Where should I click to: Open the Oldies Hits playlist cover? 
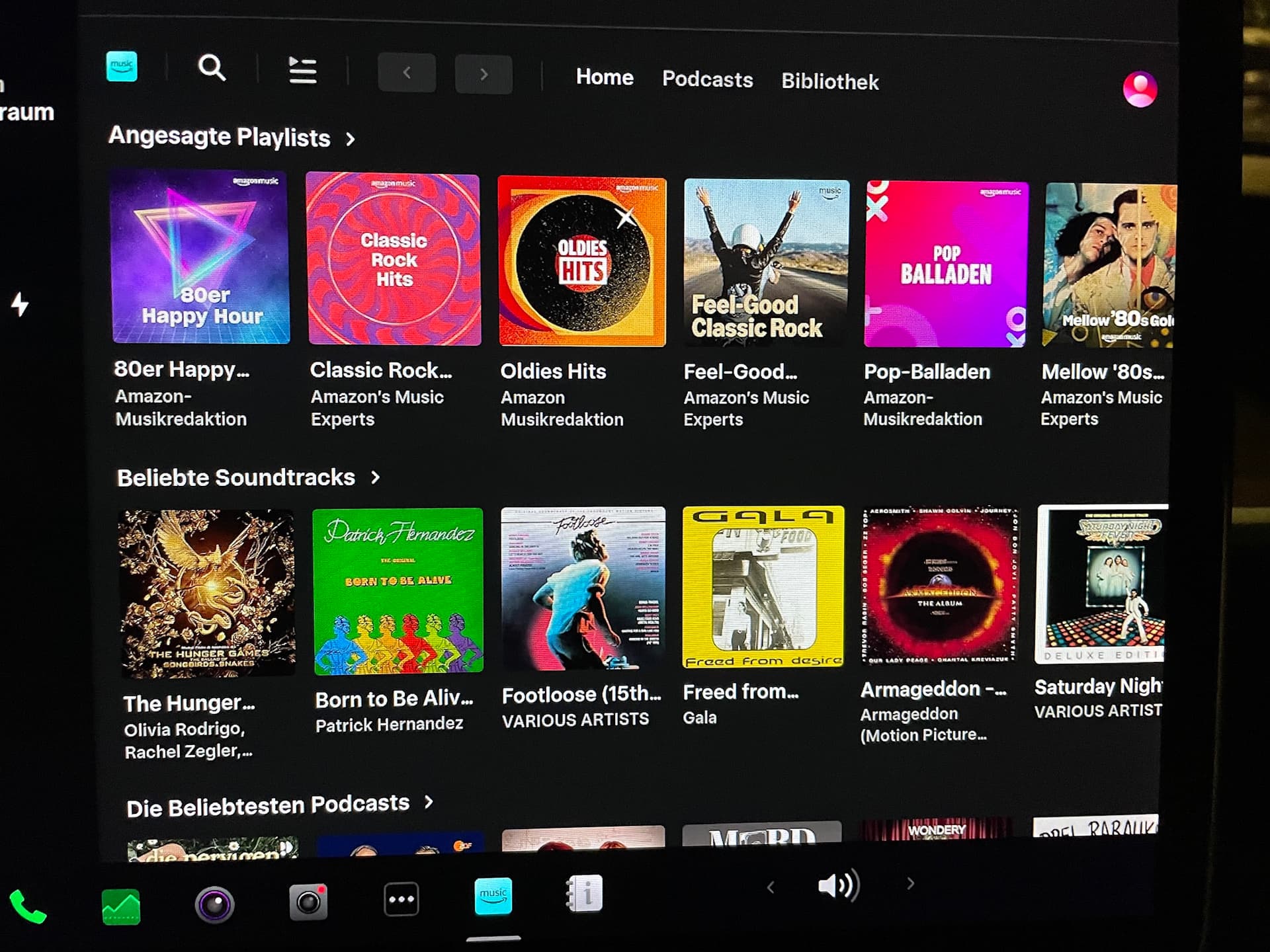[x=582, y=261]
